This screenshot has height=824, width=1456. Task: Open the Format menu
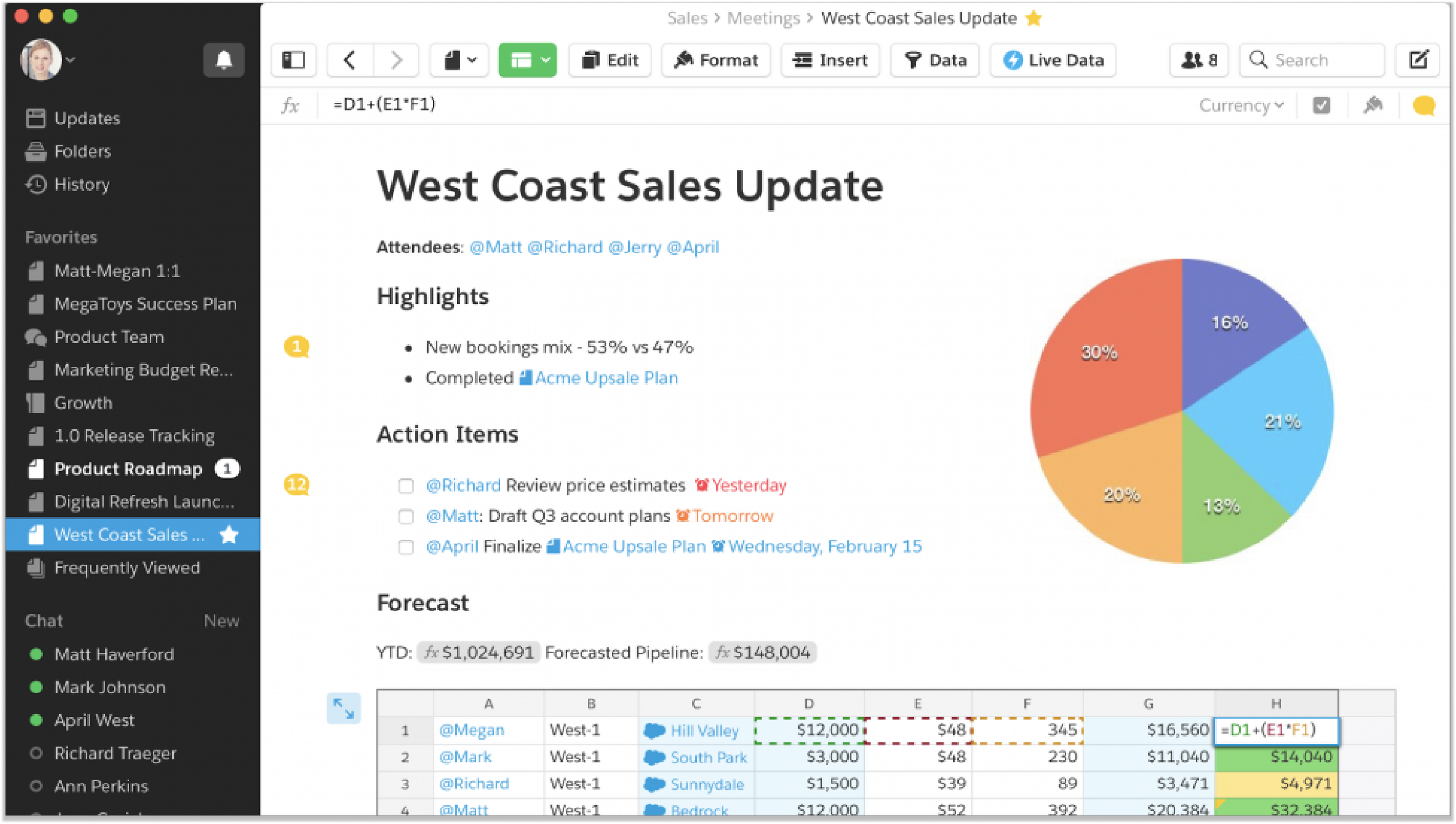[716, 60]
